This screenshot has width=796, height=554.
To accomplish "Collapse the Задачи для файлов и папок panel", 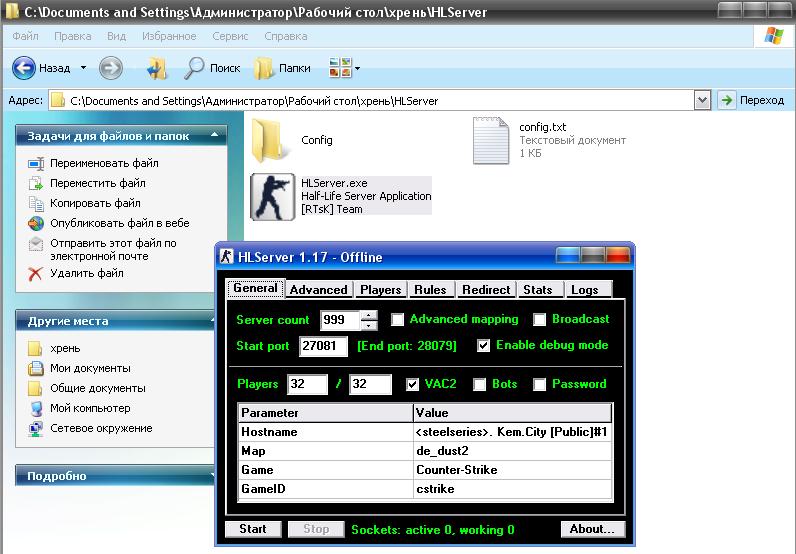I will point(215,135).
